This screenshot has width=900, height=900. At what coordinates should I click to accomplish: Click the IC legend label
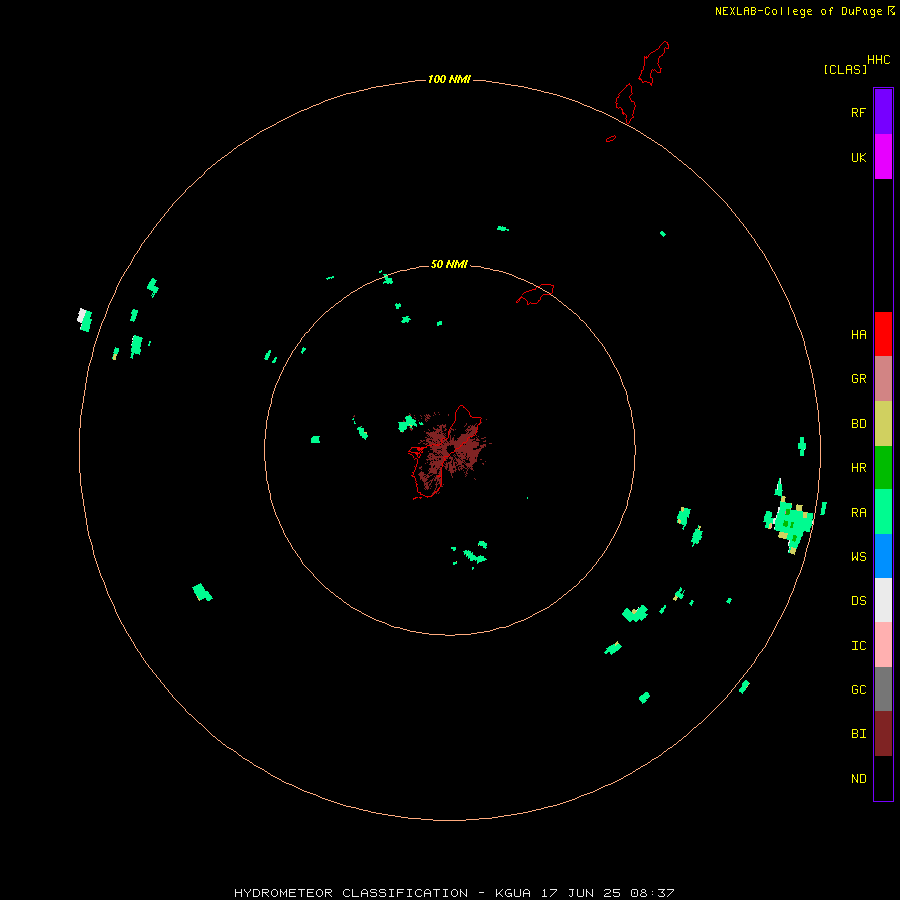tap(858, 646)
